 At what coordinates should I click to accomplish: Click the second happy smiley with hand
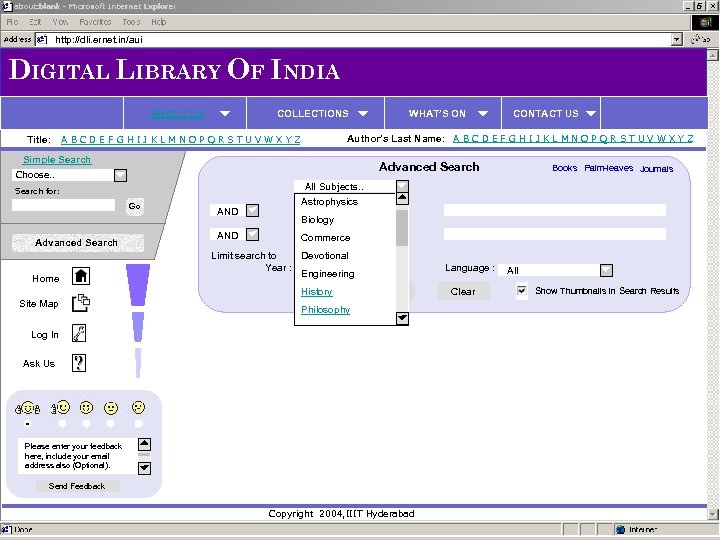tap(61, 407)
